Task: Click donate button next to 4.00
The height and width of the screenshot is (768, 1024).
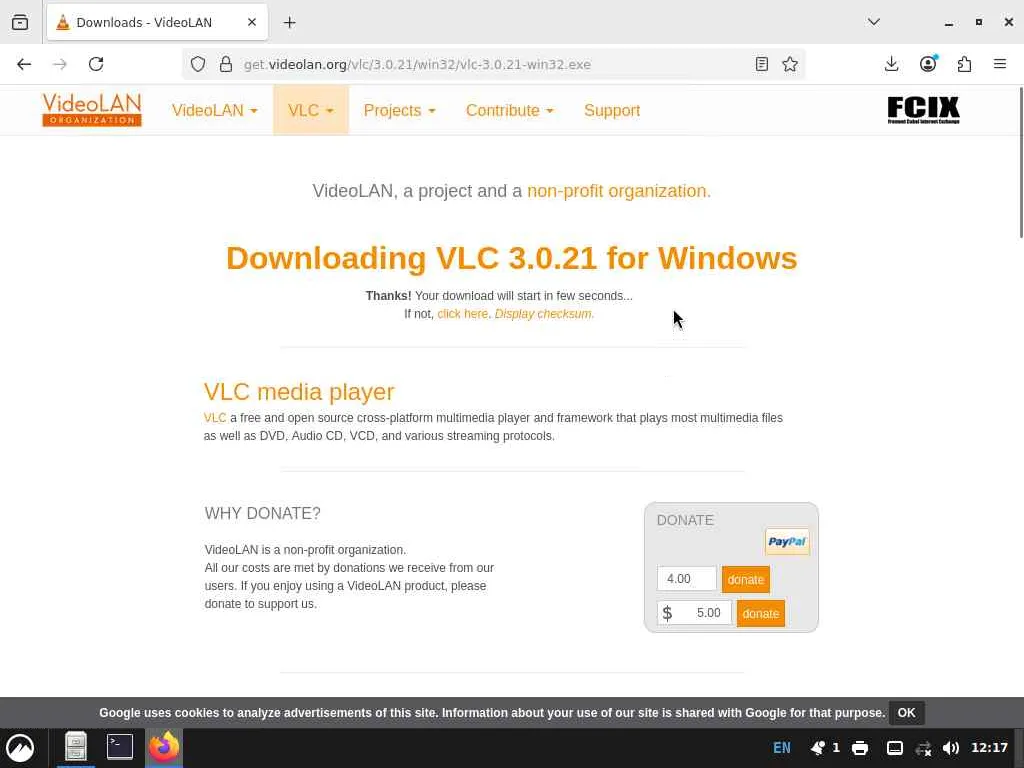Action: click(746, 579)
